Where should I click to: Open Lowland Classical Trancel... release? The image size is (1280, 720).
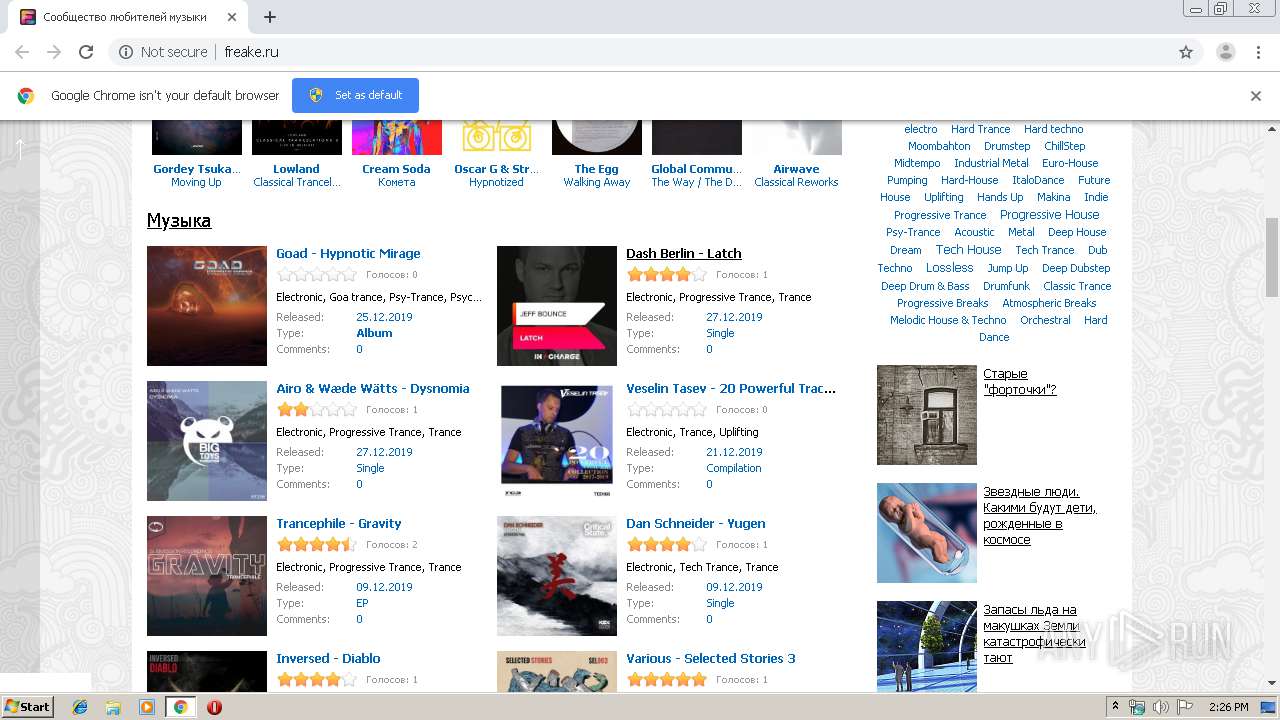point(296,154)
